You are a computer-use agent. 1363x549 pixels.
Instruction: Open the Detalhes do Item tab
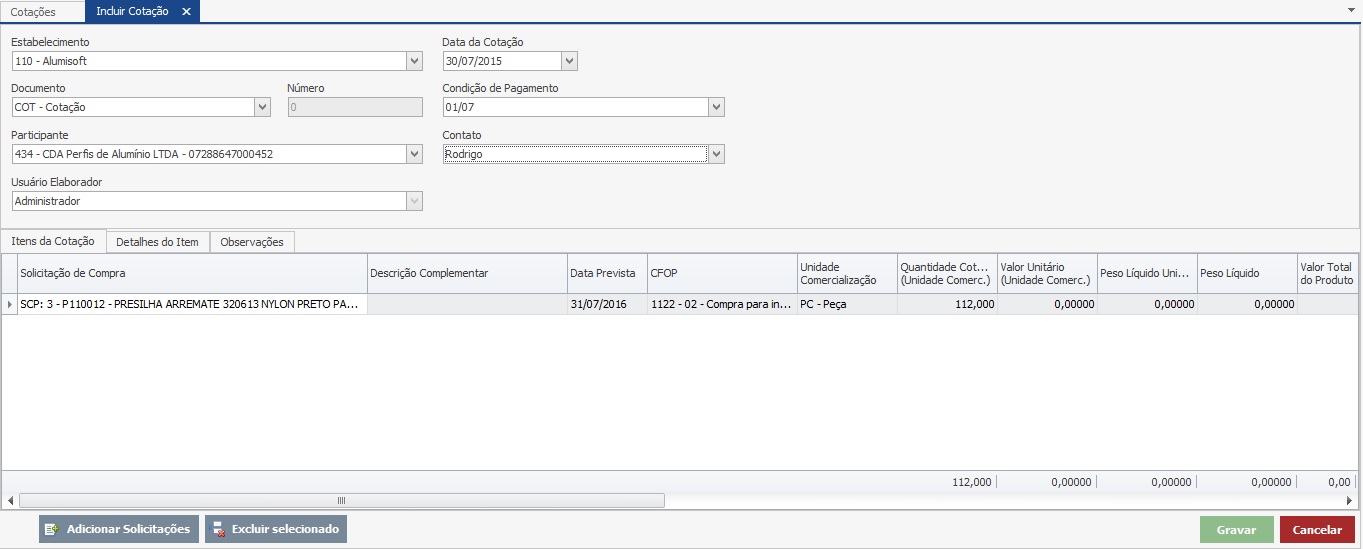click(157, 242)
